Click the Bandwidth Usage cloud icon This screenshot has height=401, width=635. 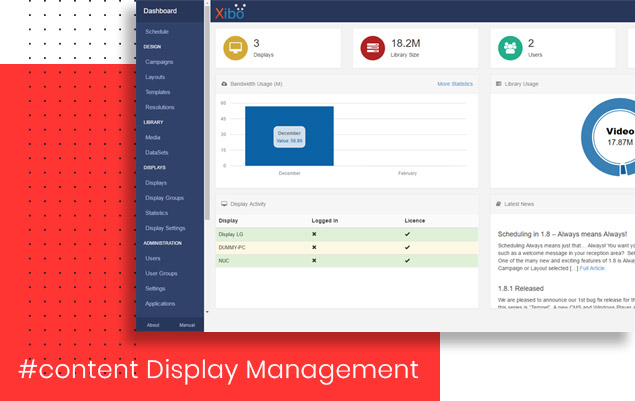point(224,84)
